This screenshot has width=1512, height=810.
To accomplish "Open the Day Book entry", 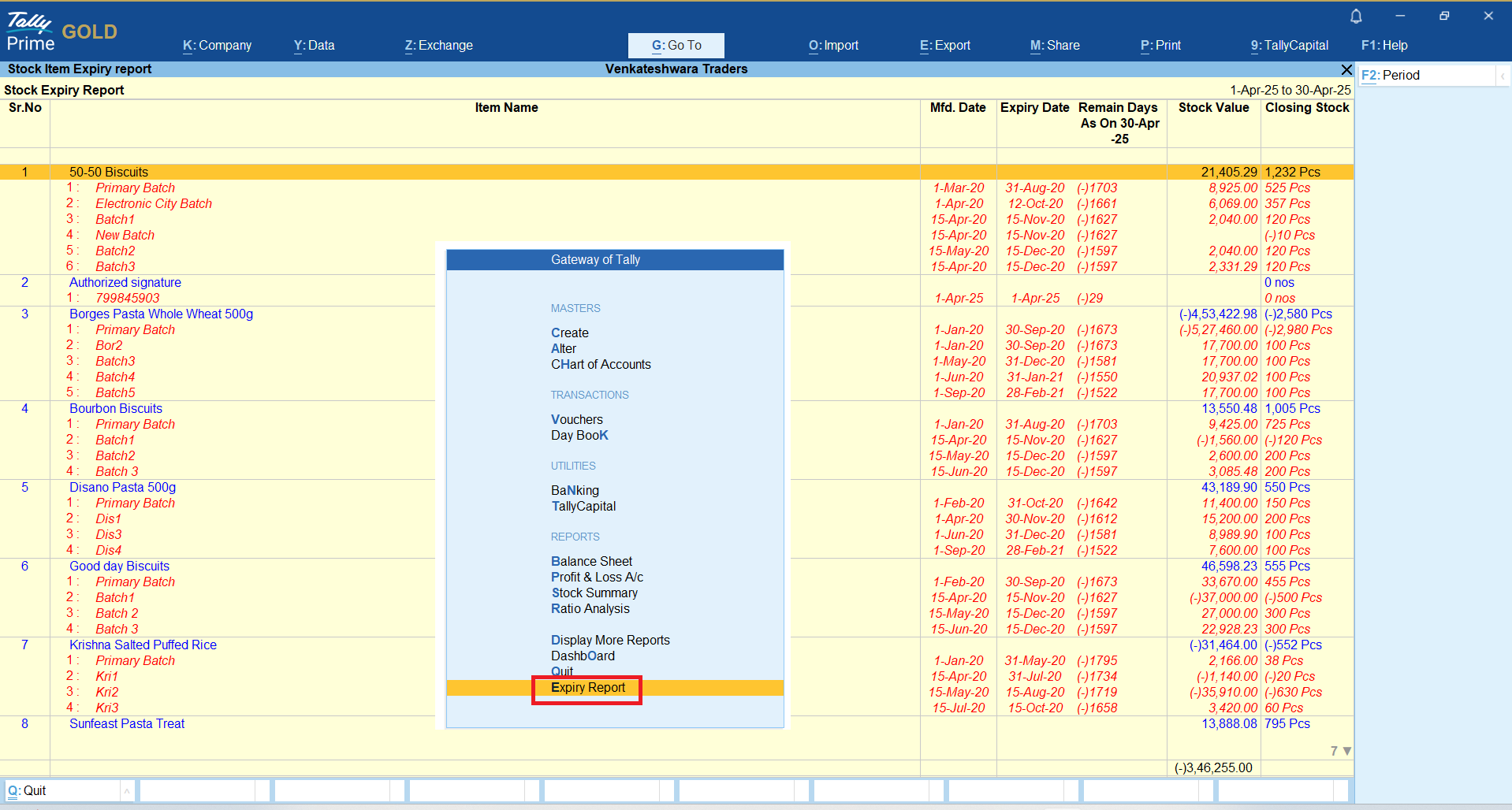I will [x=579, y=436].
